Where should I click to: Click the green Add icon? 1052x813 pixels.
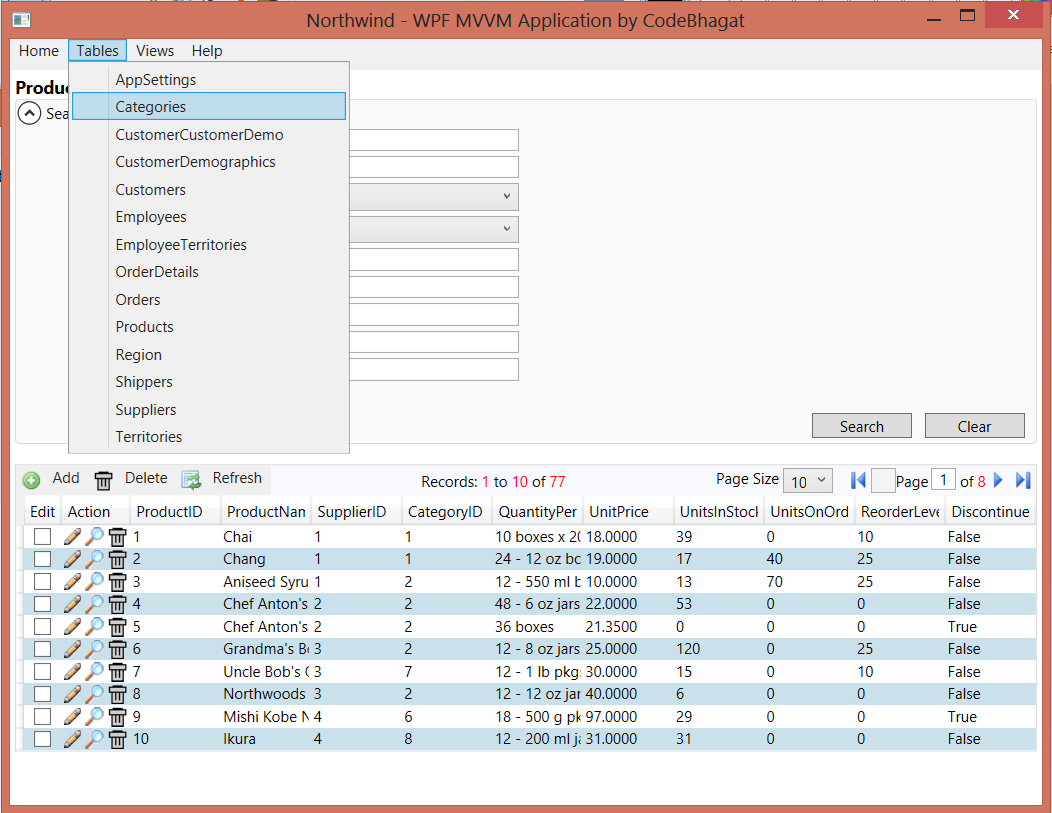32,480
